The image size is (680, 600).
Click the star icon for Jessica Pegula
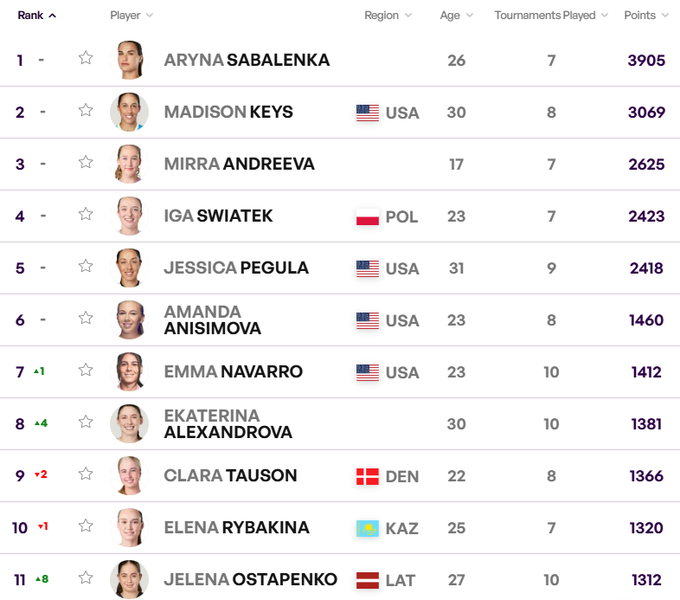click(x=86, y=266)
